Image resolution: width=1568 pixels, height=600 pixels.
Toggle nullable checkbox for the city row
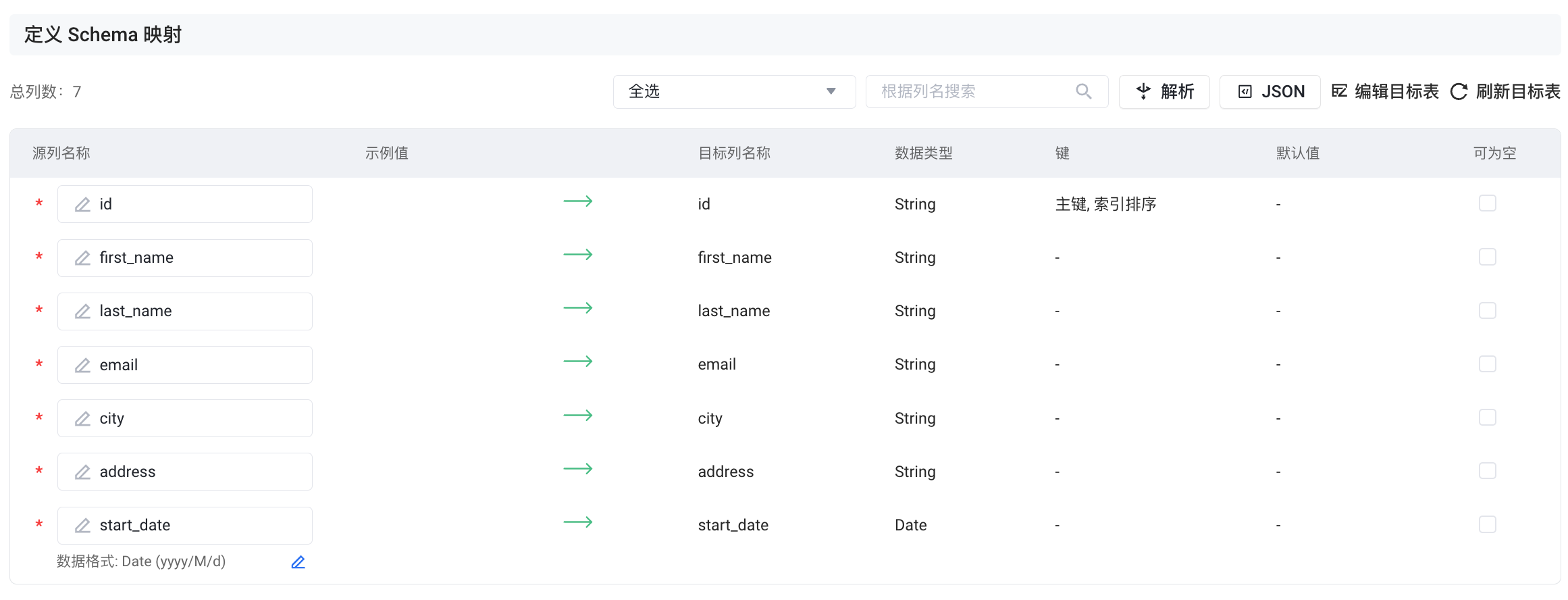(x=1487, y=418)
